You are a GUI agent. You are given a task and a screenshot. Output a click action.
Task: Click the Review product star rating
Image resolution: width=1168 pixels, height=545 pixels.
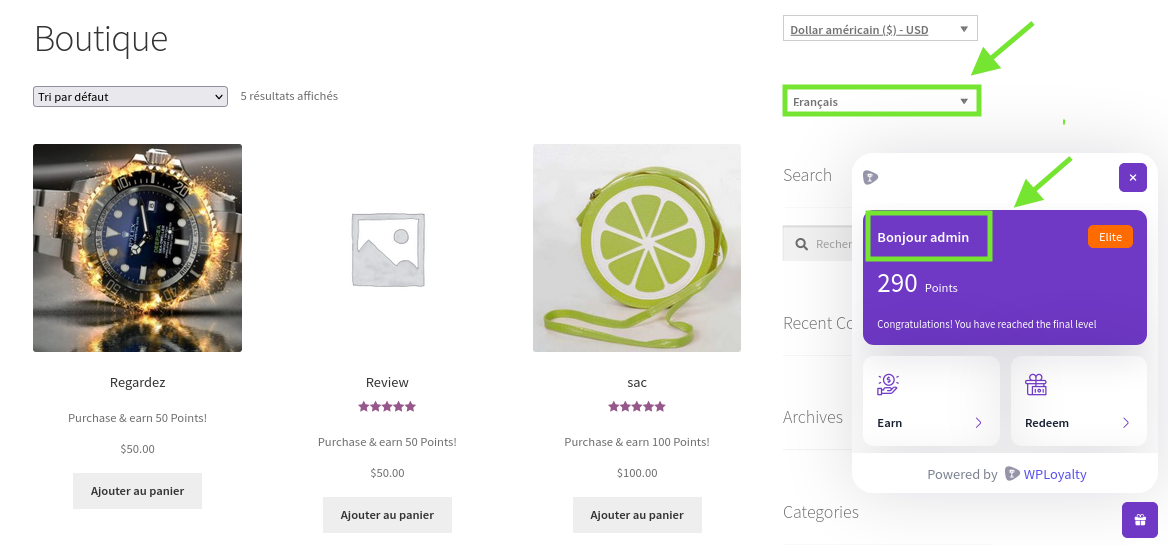pyautogui.click(x=387, y=407)
